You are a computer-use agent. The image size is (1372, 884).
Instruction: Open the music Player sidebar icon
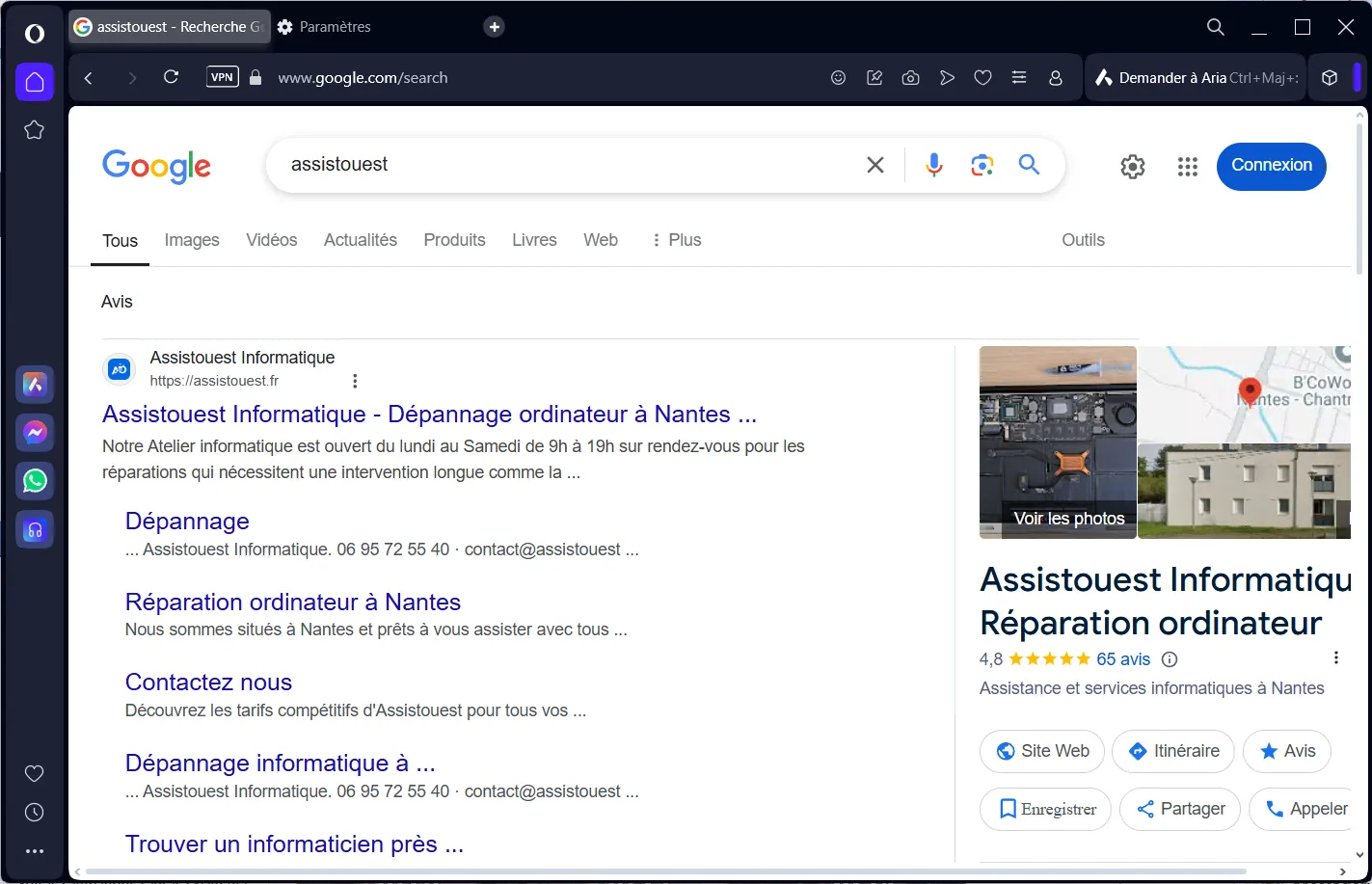35,529
